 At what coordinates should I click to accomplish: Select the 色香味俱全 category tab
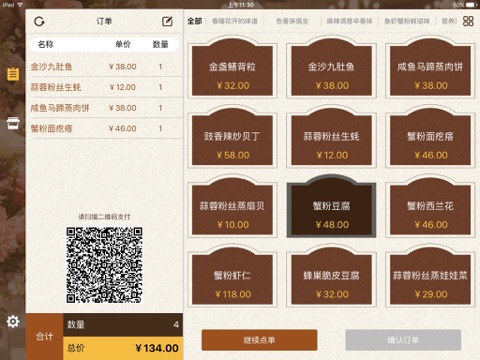292,21
